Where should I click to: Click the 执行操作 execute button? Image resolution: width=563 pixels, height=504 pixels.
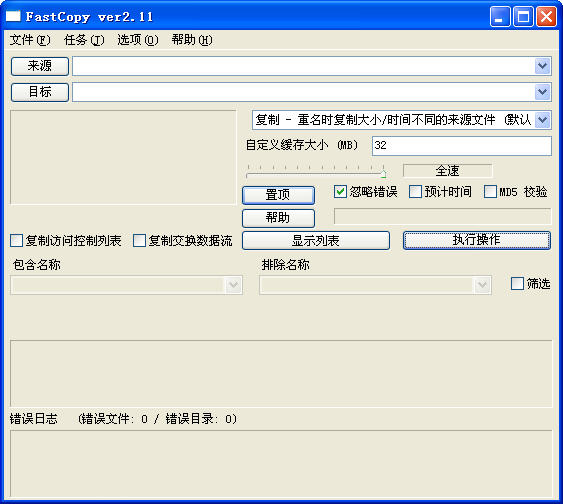click(x=476, y=240)
